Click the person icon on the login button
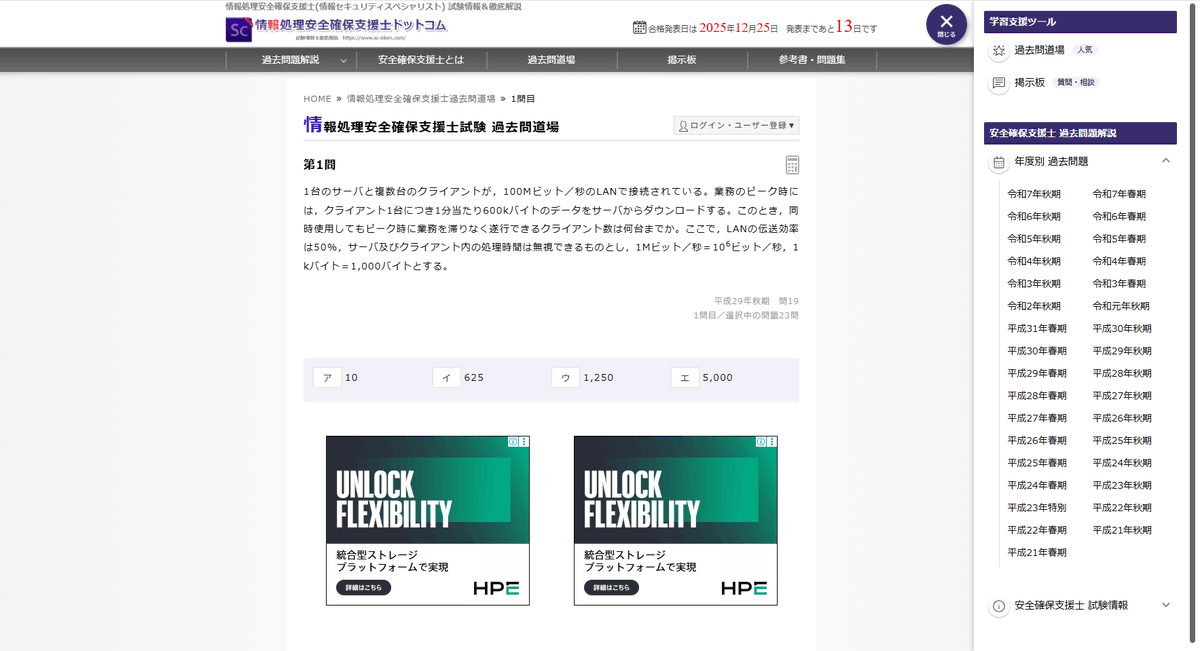This screenshot has width=1200, height=651. (683, 125)
